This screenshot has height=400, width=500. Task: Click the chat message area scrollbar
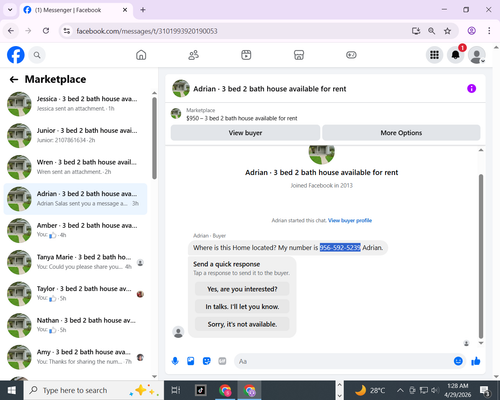[481, 256]
